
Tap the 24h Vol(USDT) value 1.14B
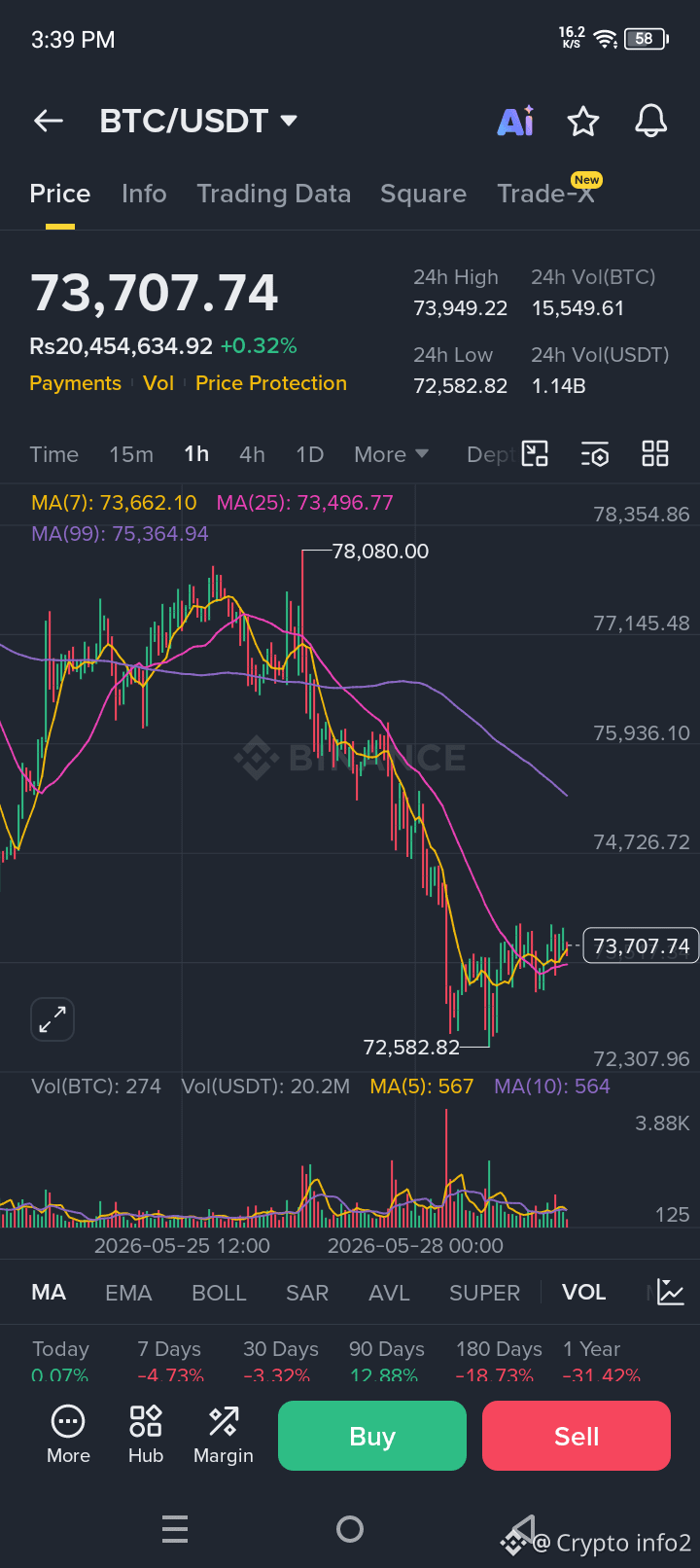pyautogui.click(x=558, y=386)
